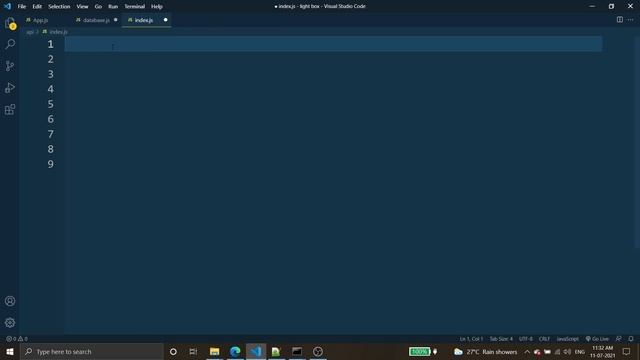Viewport: 640px width, 360px height.
Task: Change the CRLF end of line sequence
Action: click(544, 339)
